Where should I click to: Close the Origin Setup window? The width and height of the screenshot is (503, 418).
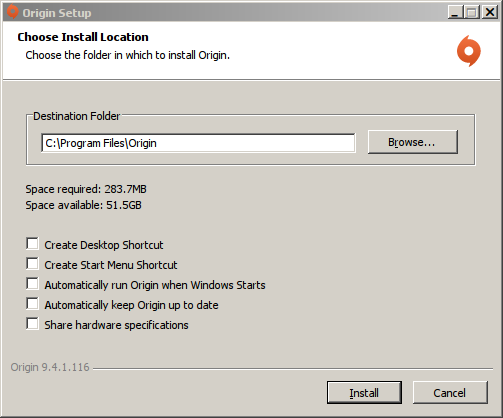(x=490, y=13)
